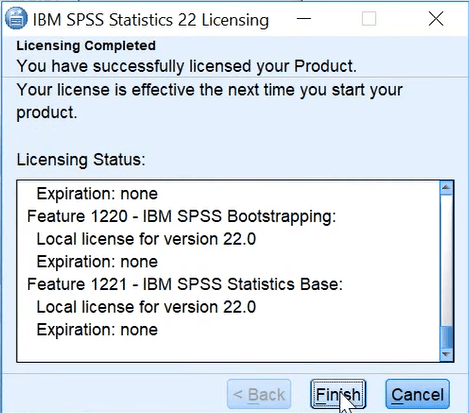This screenshot has height=413, width=469.
Task: Click the 'Licensing Completed' heading
Action: tap(86, 46)
